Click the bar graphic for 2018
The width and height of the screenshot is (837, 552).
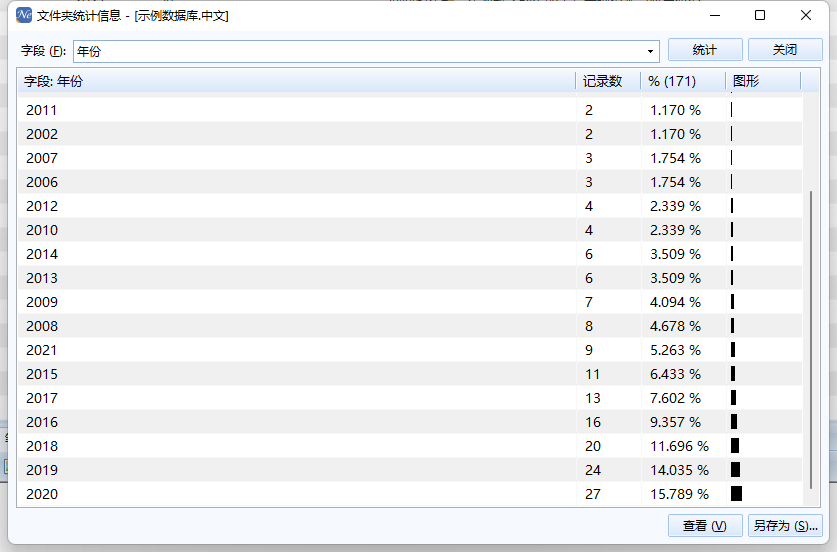735,446
